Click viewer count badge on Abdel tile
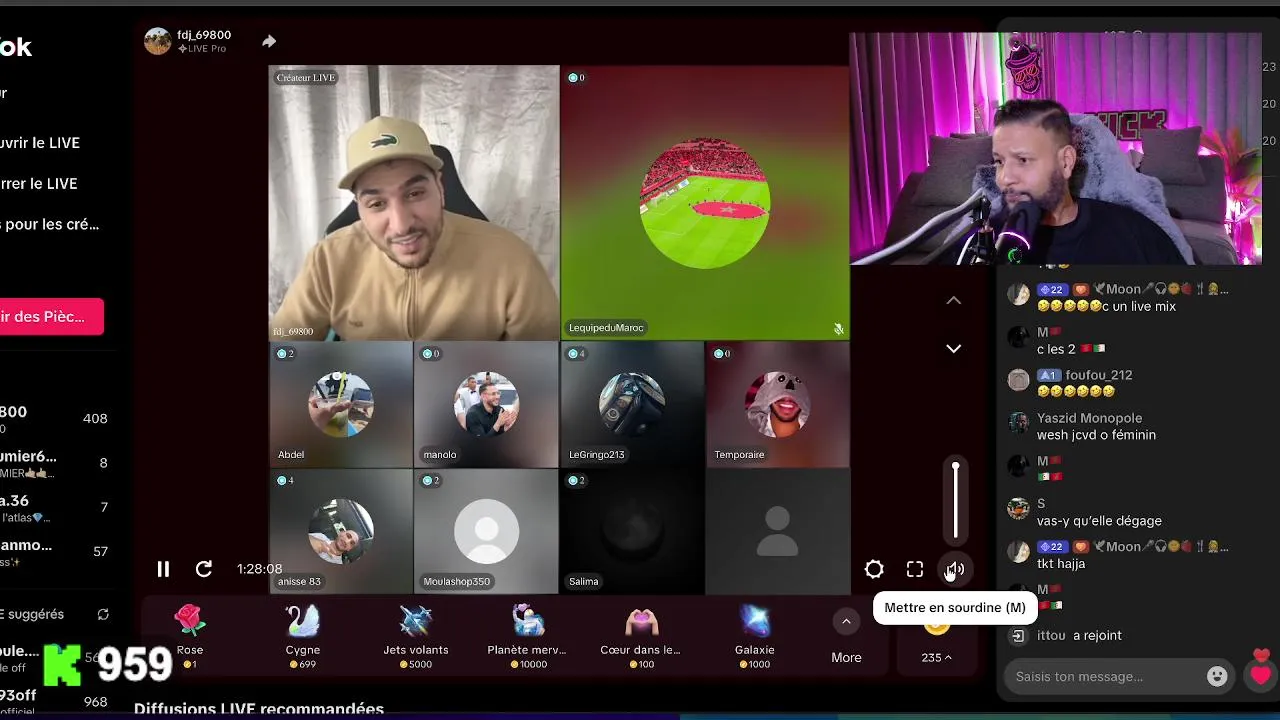 (285, 353)
